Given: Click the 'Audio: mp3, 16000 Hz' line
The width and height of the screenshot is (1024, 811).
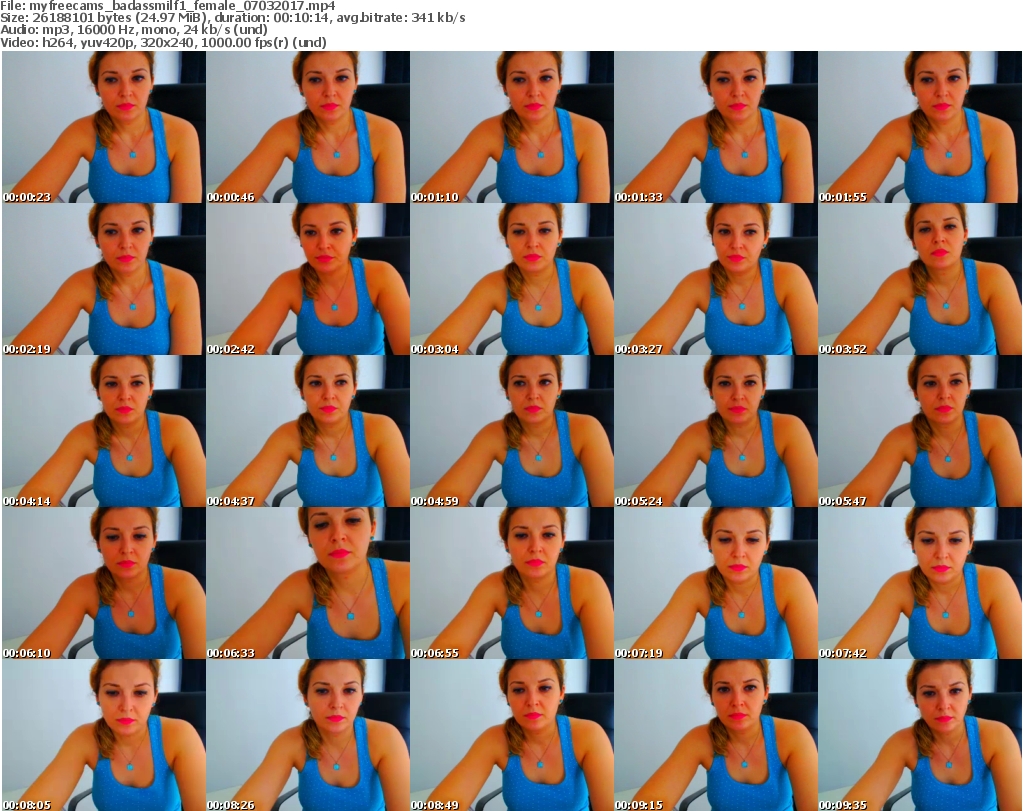Looking at the screenshot, I should (134, 30).
